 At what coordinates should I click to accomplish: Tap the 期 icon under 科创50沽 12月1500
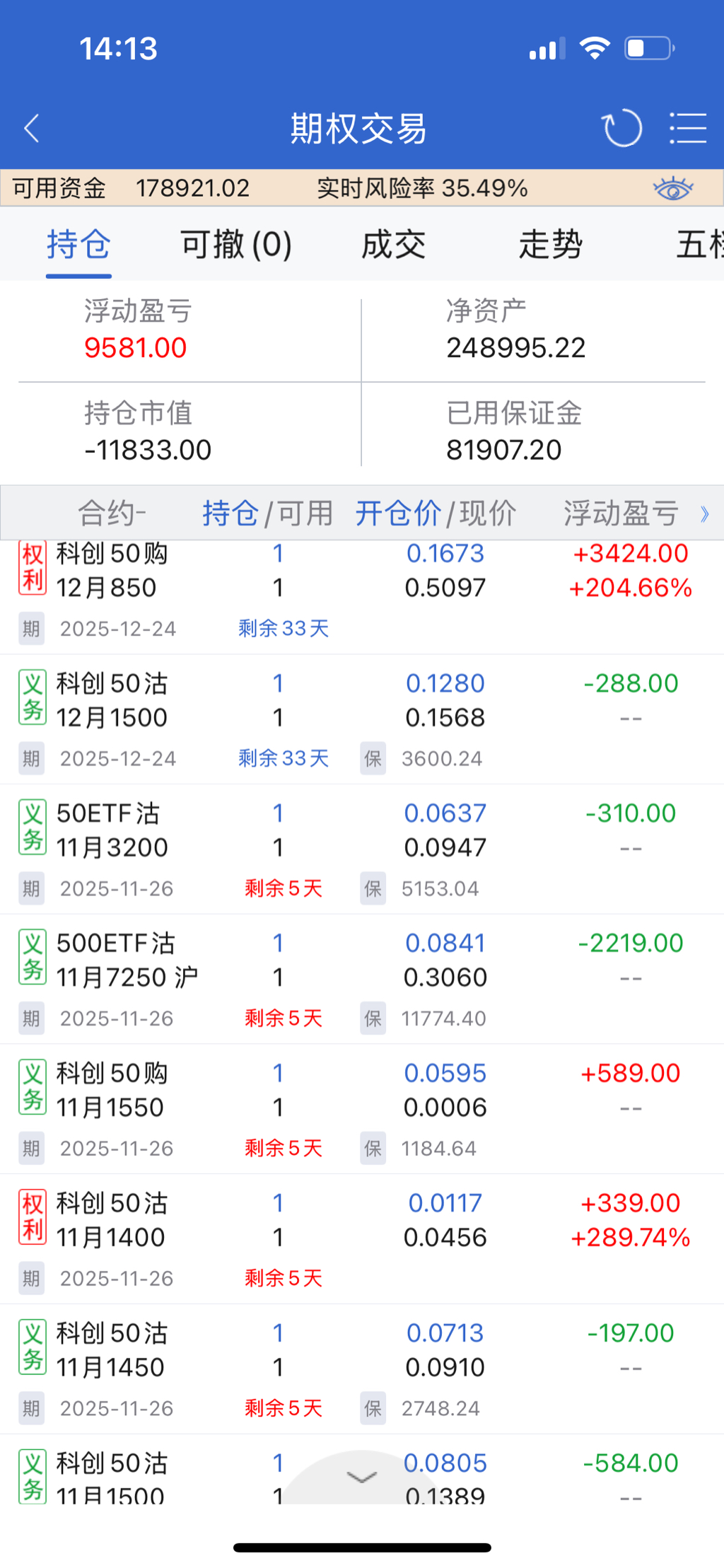(x=31, y=759)
